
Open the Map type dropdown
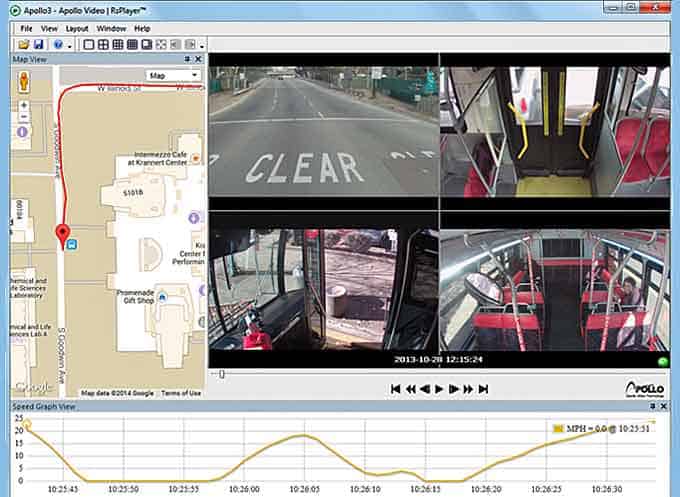tap(172, 75)
